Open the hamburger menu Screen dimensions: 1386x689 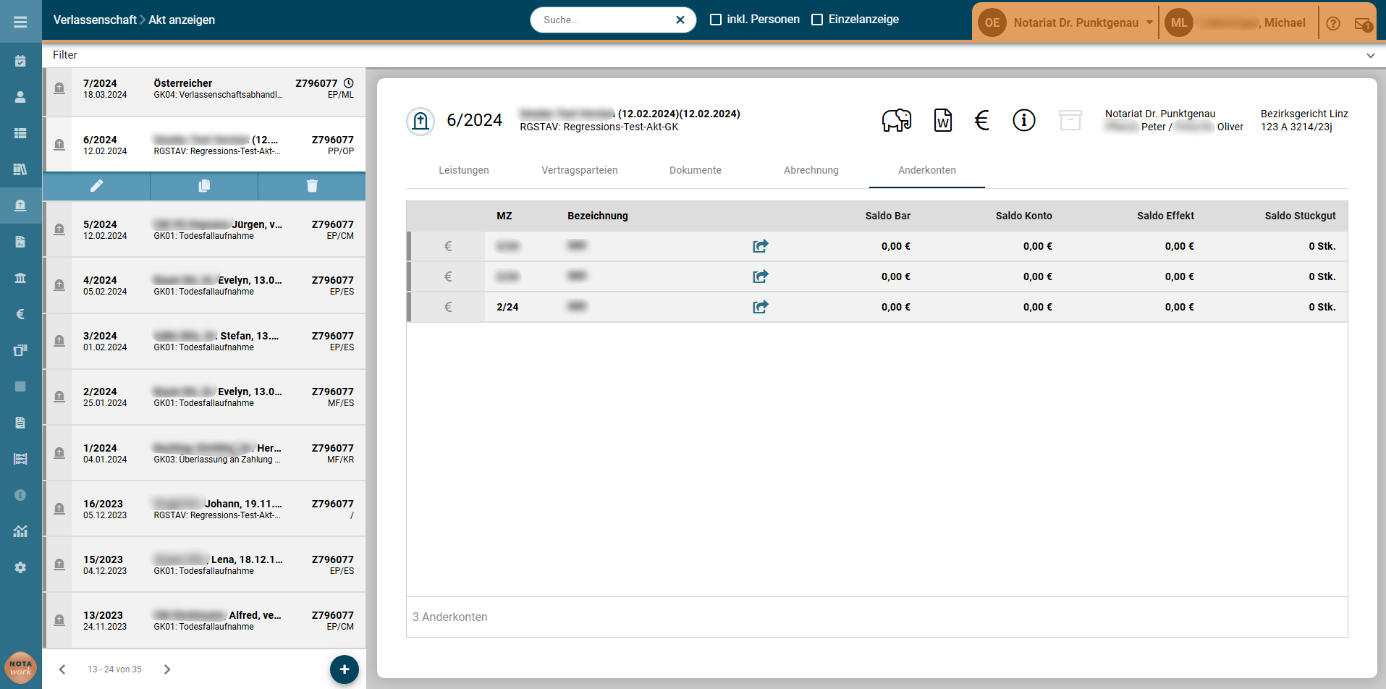click(20, 21)
